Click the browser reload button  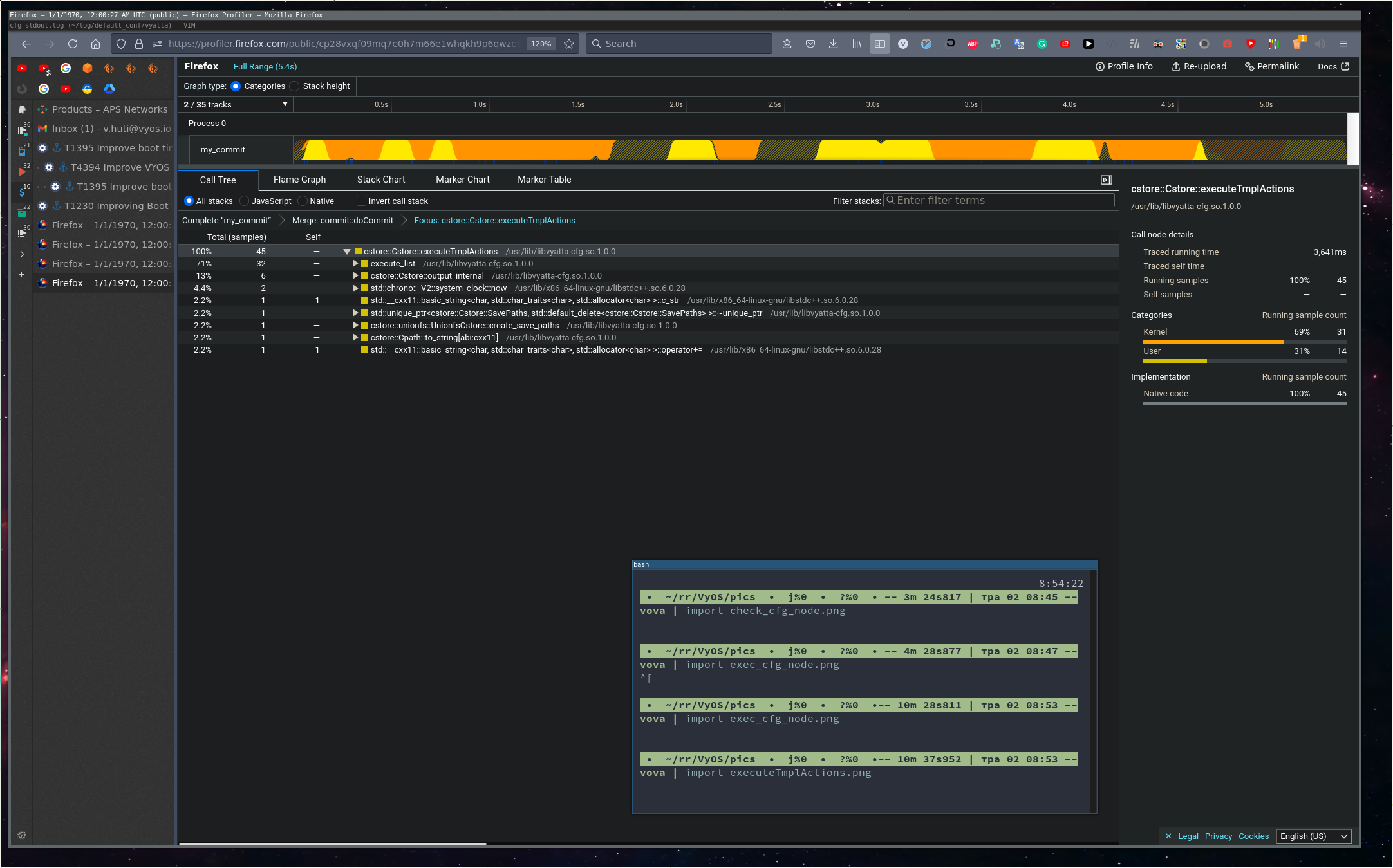tap(73, 44)
